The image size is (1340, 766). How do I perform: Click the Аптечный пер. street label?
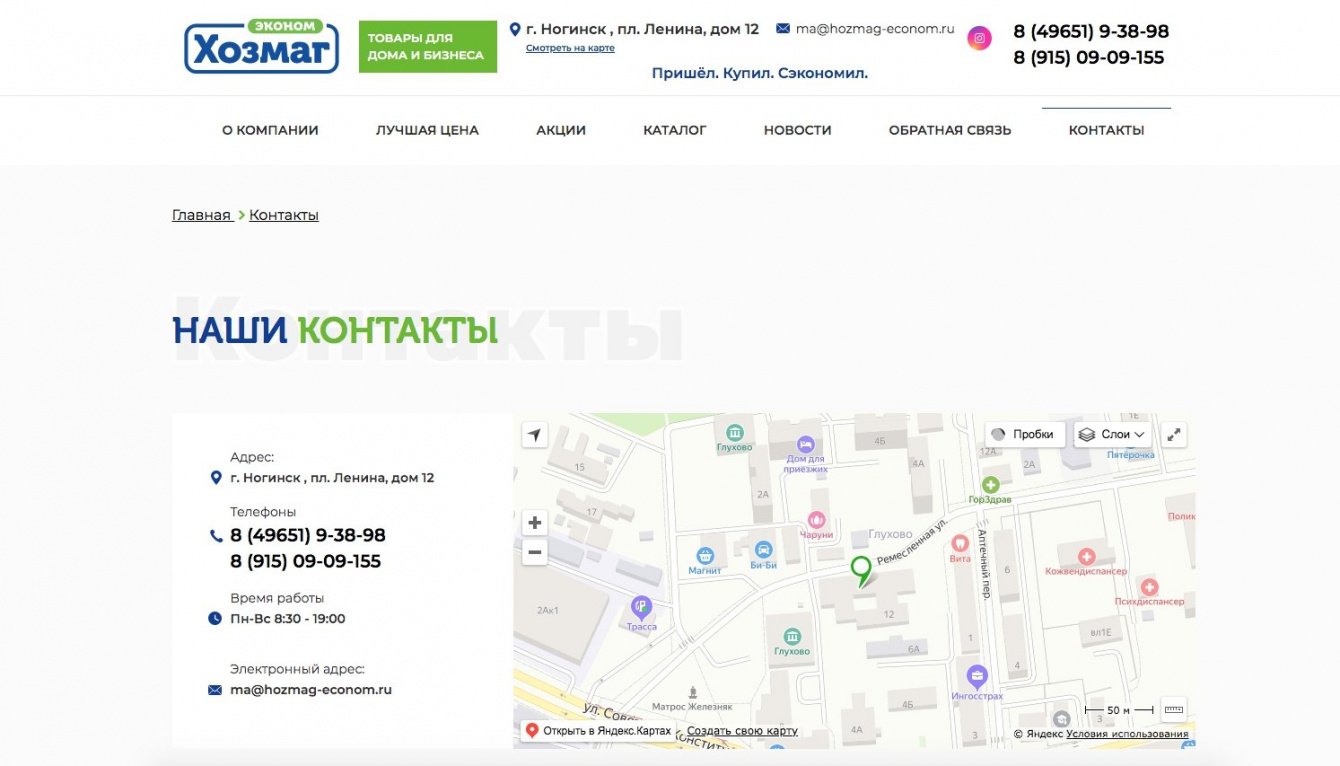[984, 564]
